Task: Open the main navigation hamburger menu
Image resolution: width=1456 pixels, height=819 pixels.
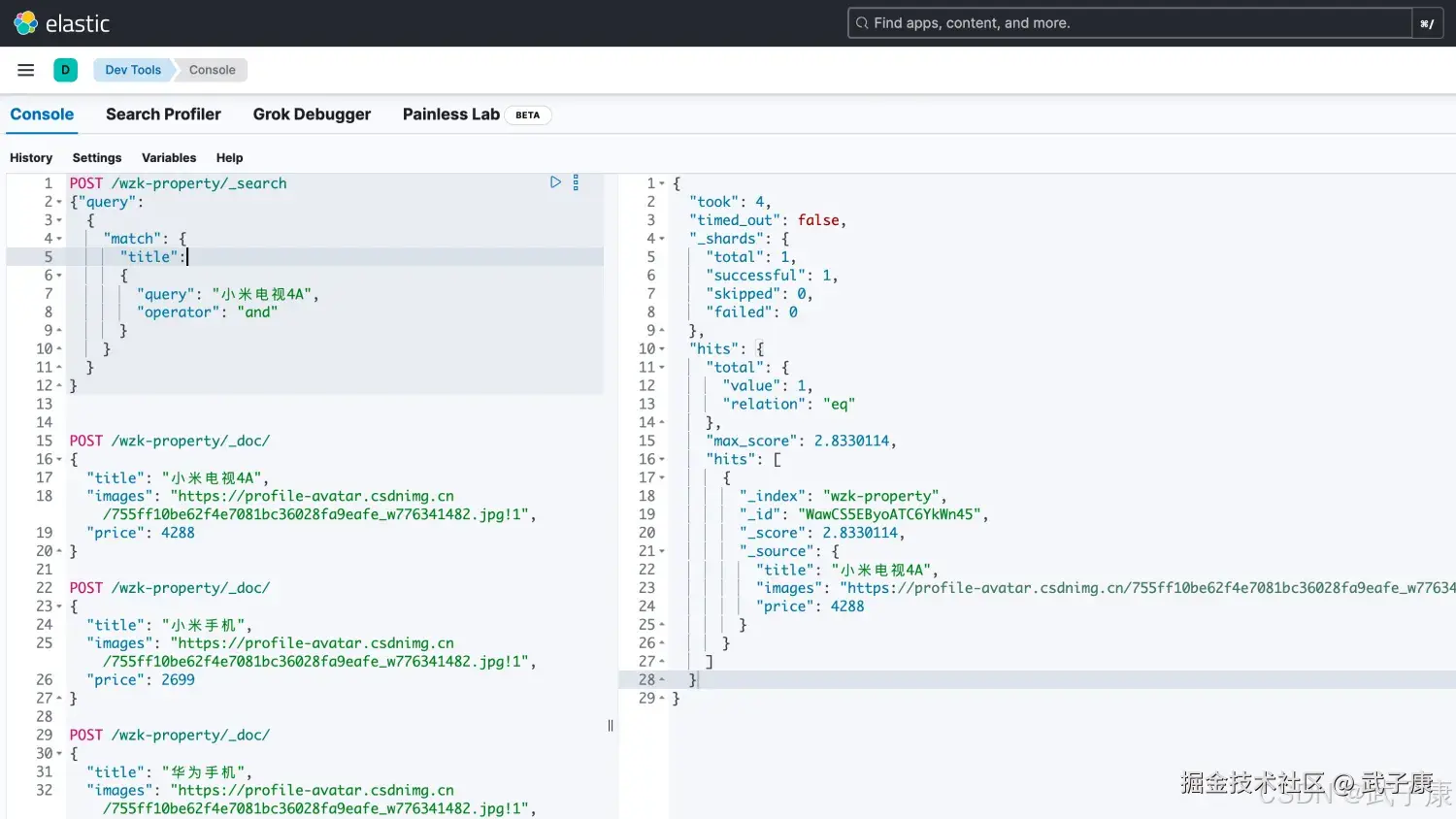Action: [x=25, y=69]
